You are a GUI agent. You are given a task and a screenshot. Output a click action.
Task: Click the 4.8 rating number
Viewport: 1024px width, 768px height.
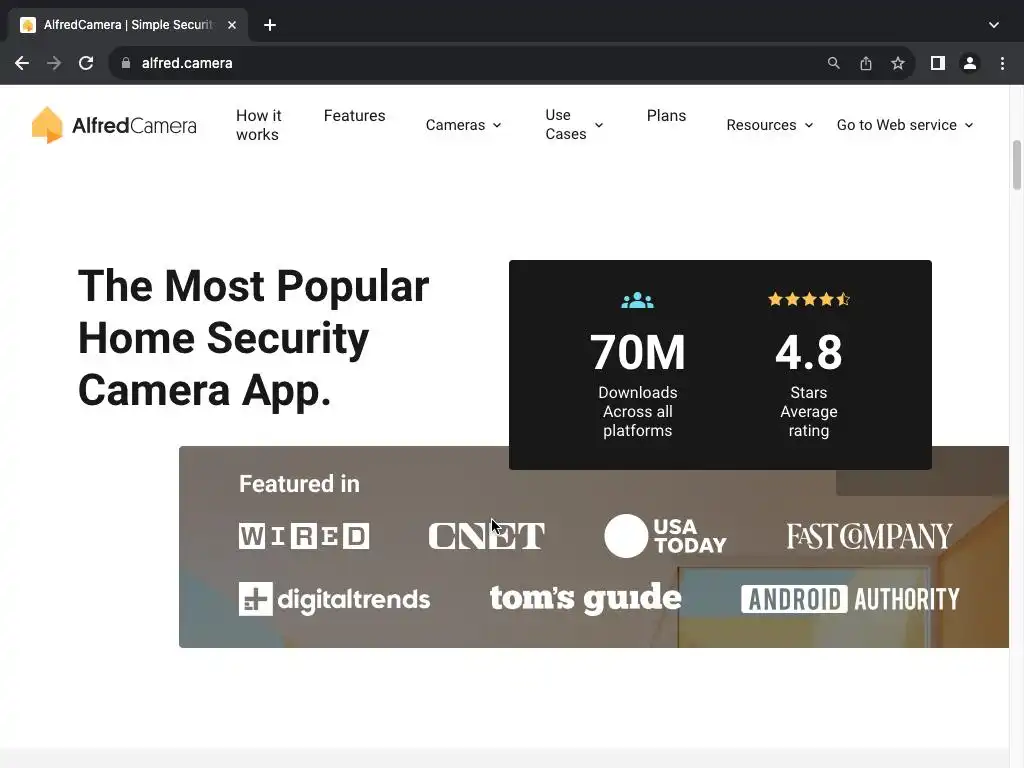(x=808, y=353)
